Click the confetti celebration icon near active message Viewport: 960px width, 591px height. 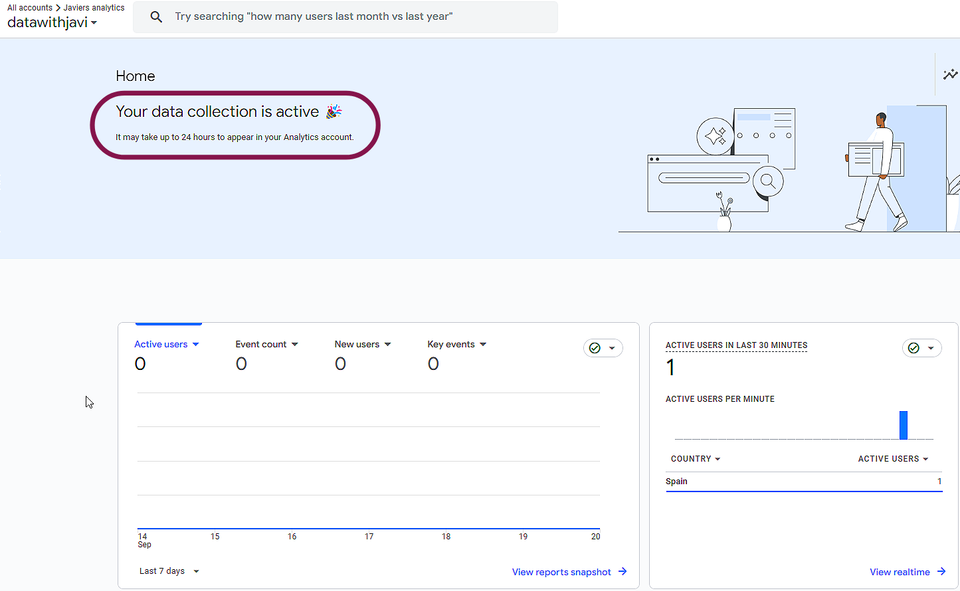point(333,111)
